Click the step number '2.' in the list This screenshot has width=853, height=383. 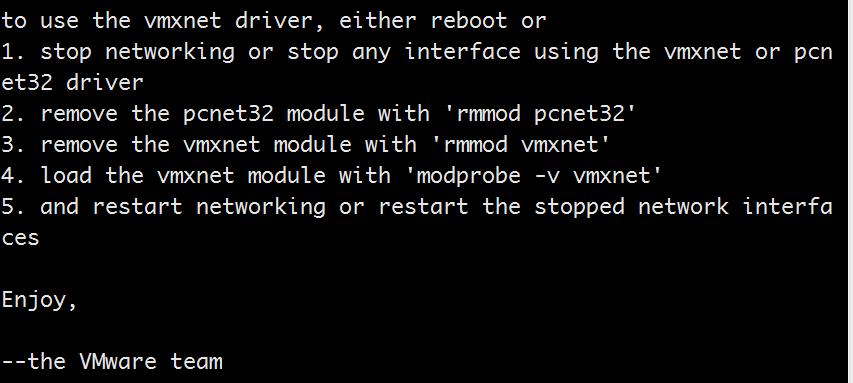coord(13,114)
